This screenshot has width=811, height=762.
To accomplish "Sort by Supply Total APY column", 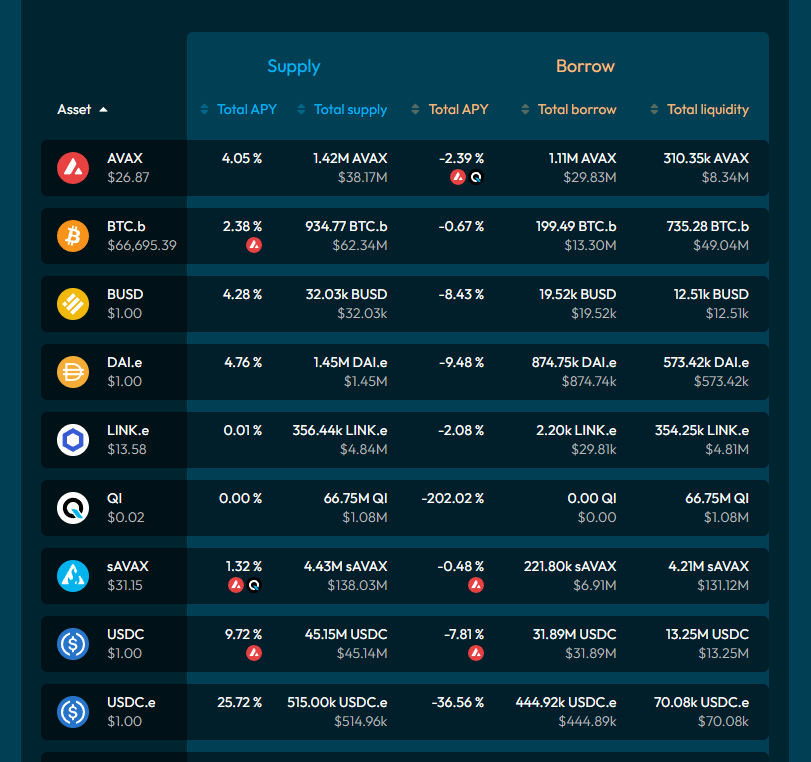I will coord(238,110).
